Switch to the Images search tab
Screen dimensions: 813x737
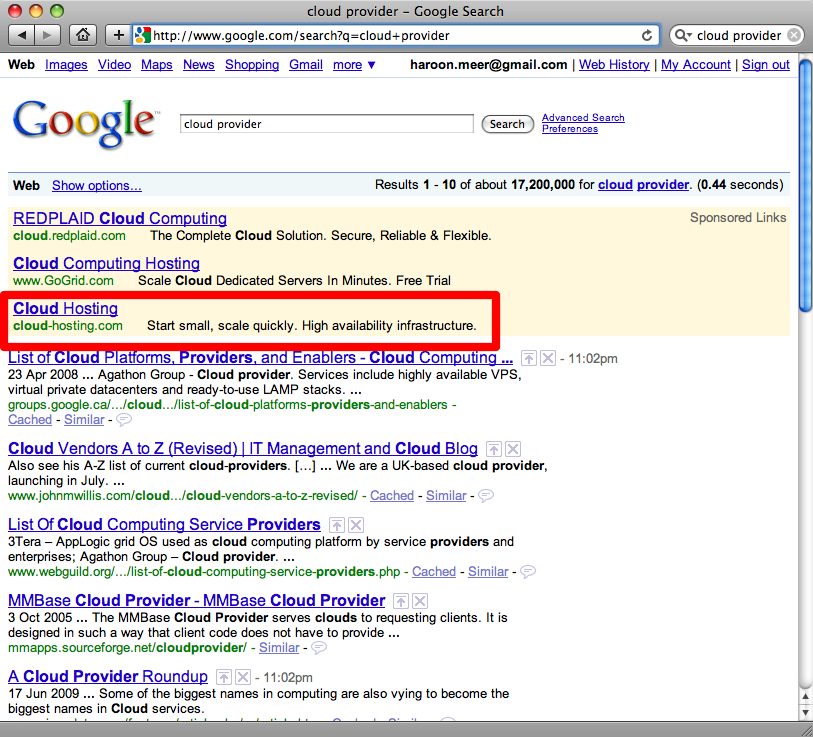click(66, 65)
